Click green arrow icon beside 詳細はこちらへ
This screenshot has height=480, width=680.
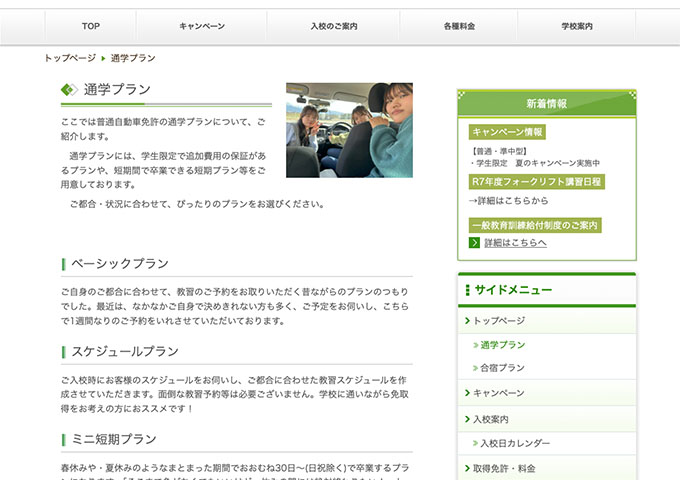474,243
